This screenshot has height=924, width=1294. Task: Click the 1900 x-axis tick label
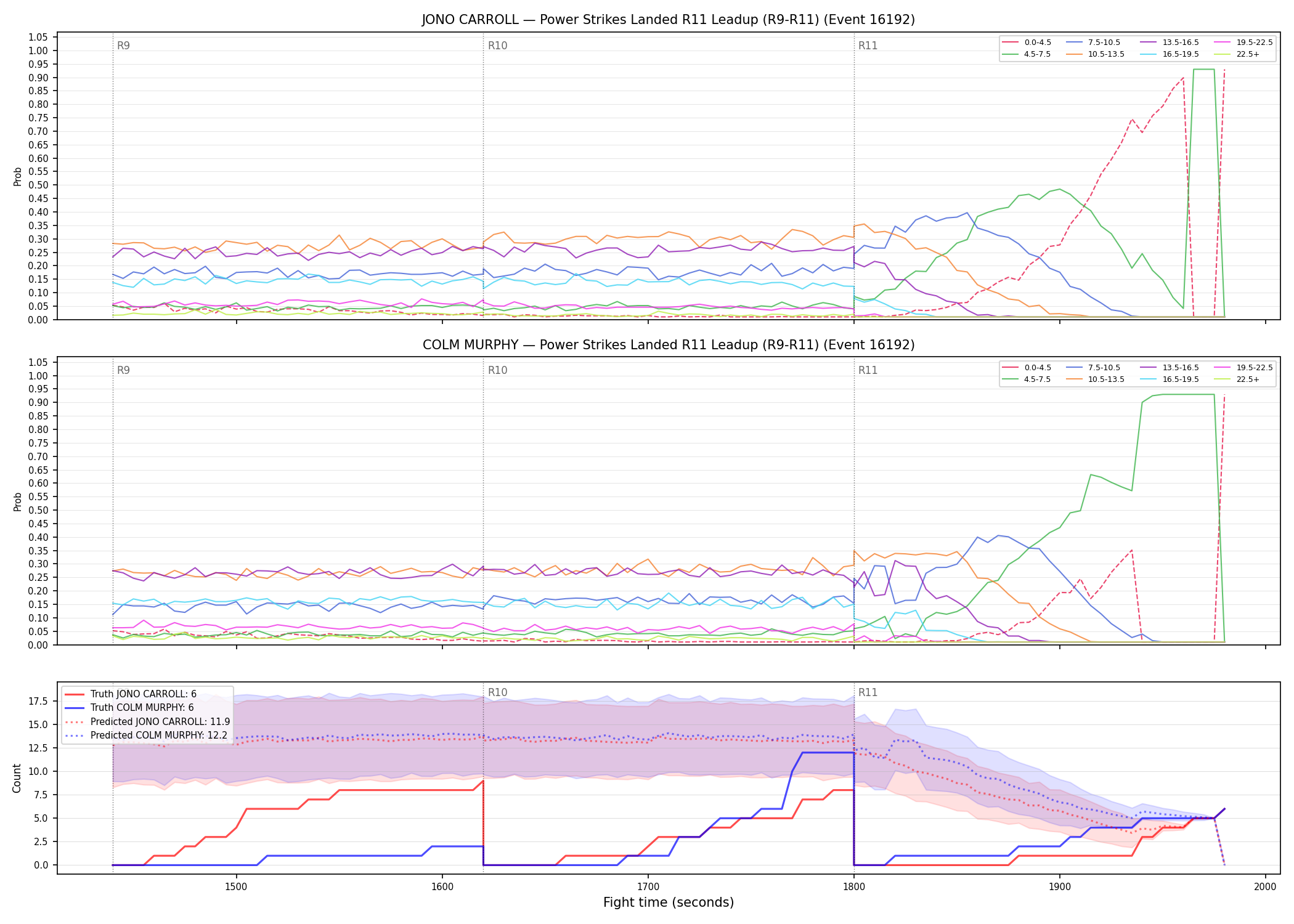tap(1059, 886)
